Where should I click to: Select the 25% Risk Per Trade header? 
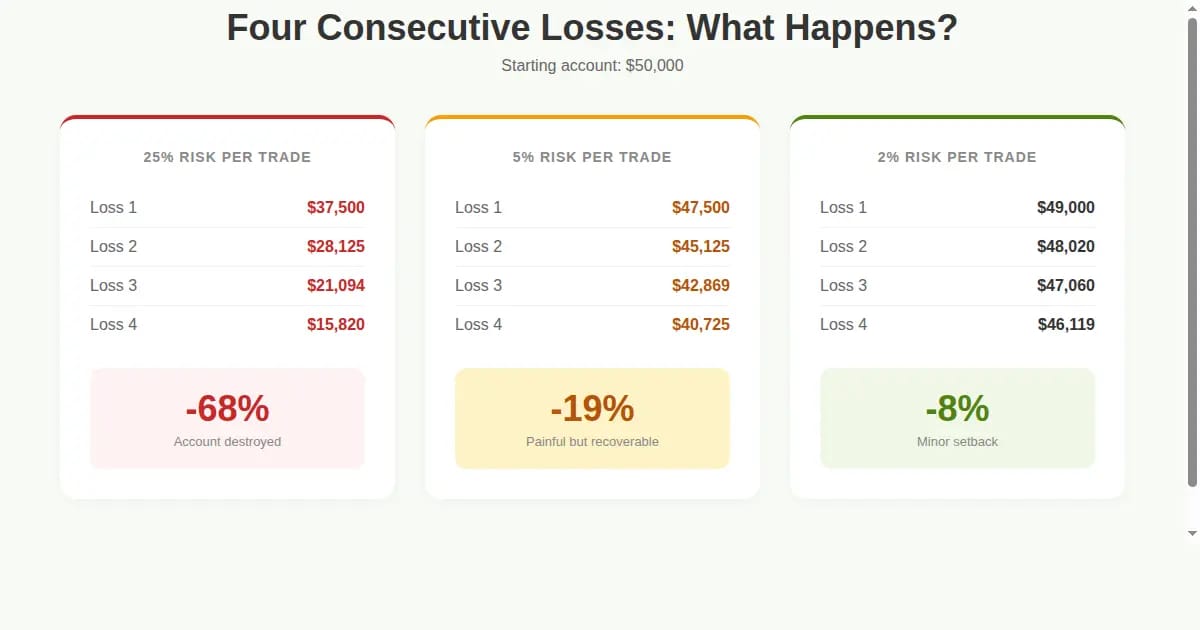coord(227,157)
